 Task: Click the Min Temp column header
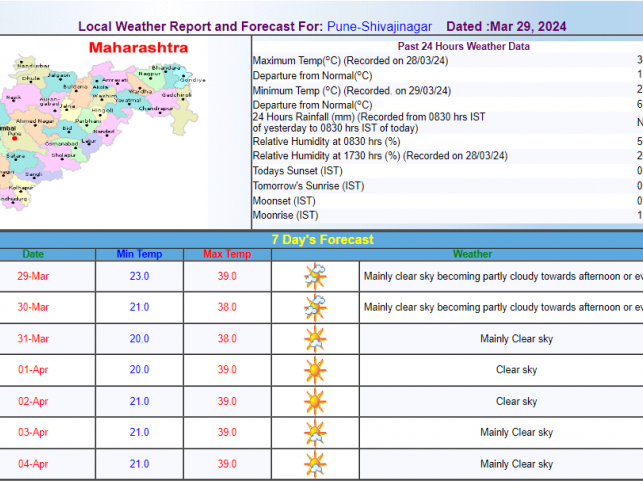pos(138,254)
